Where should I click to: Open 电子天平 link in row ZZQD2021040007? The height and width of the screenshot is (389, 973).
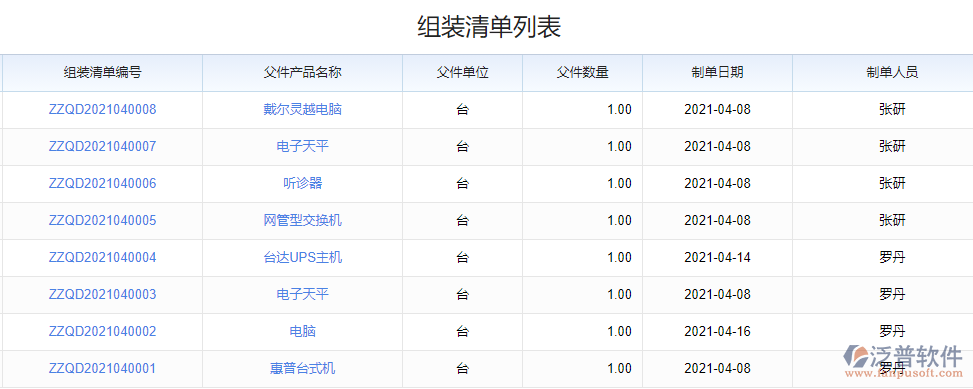pos(303,146)
